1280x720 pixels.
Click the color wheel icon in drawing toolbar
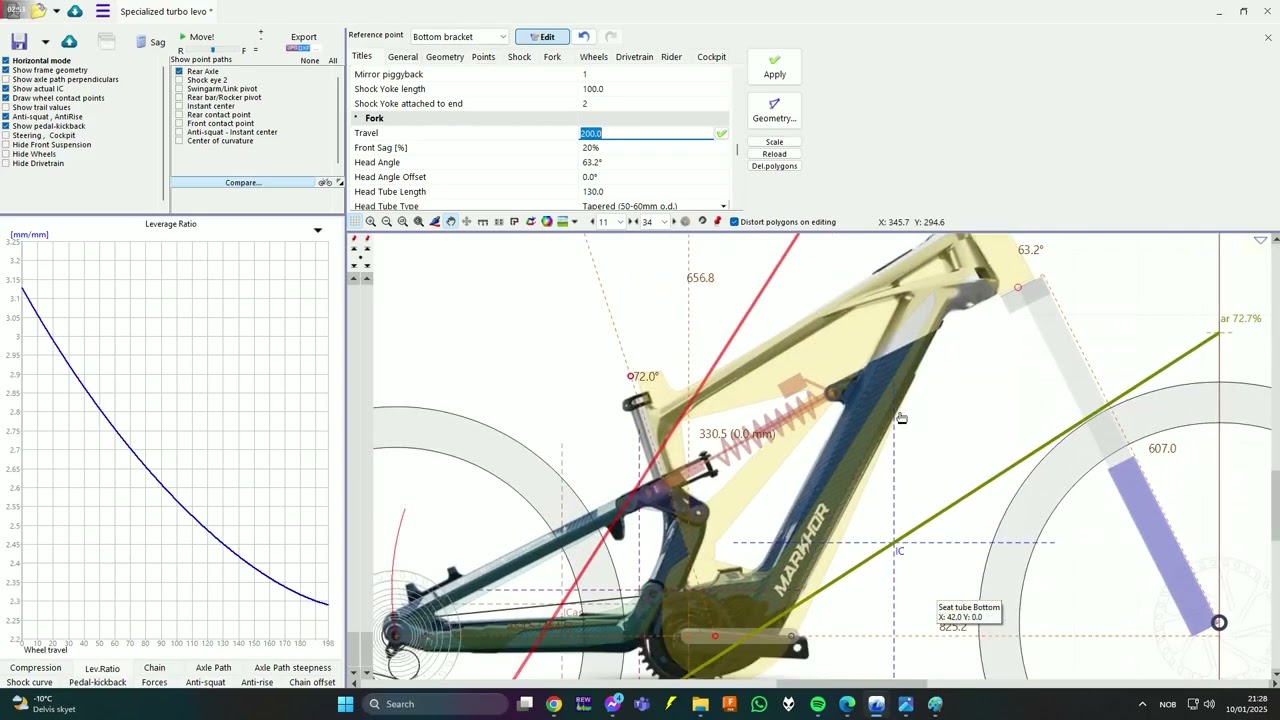(x=547, y=222)
